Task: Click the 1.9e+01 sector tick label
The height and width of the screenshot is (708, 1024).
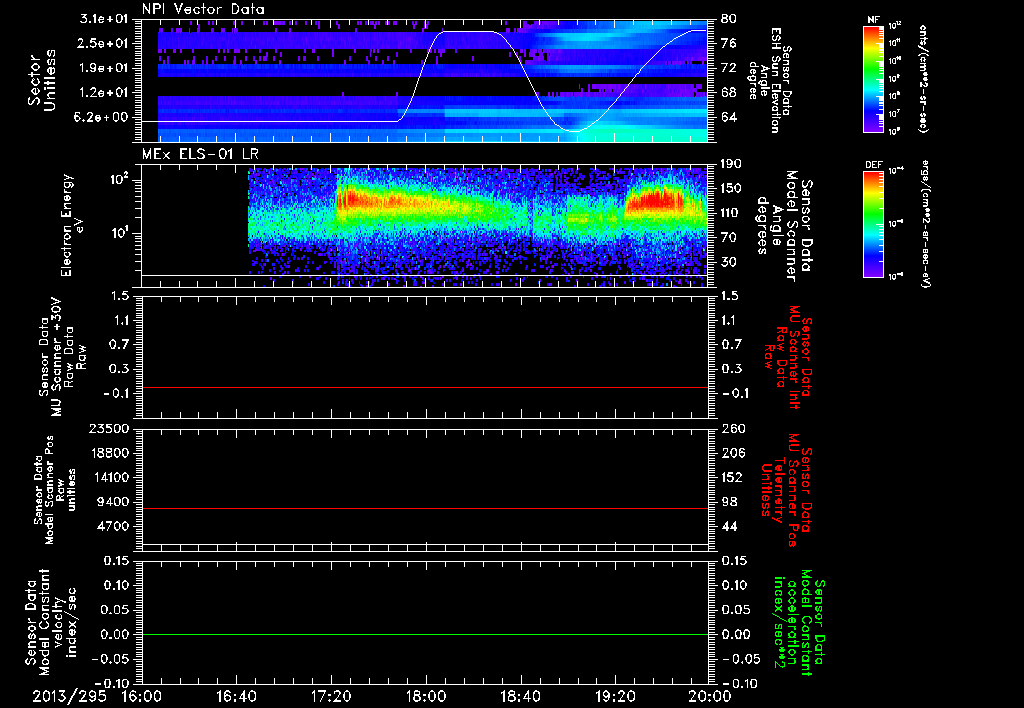Action: tap(106, 68)
